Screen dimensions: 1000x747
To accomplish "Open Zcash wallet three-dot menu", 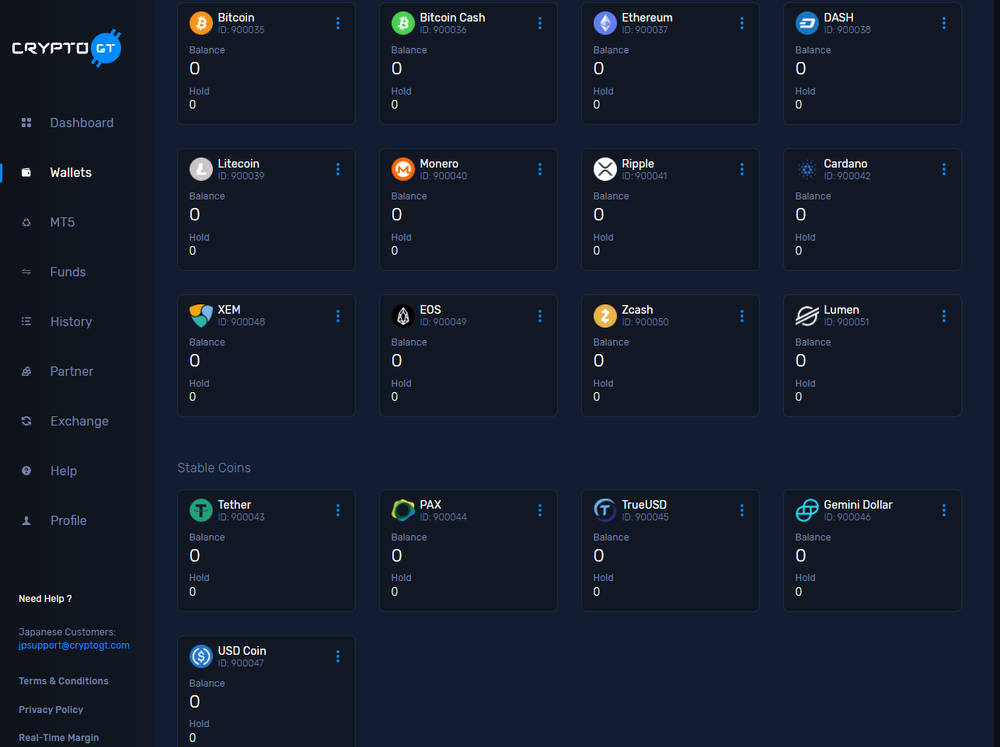I will click(742, 316).
